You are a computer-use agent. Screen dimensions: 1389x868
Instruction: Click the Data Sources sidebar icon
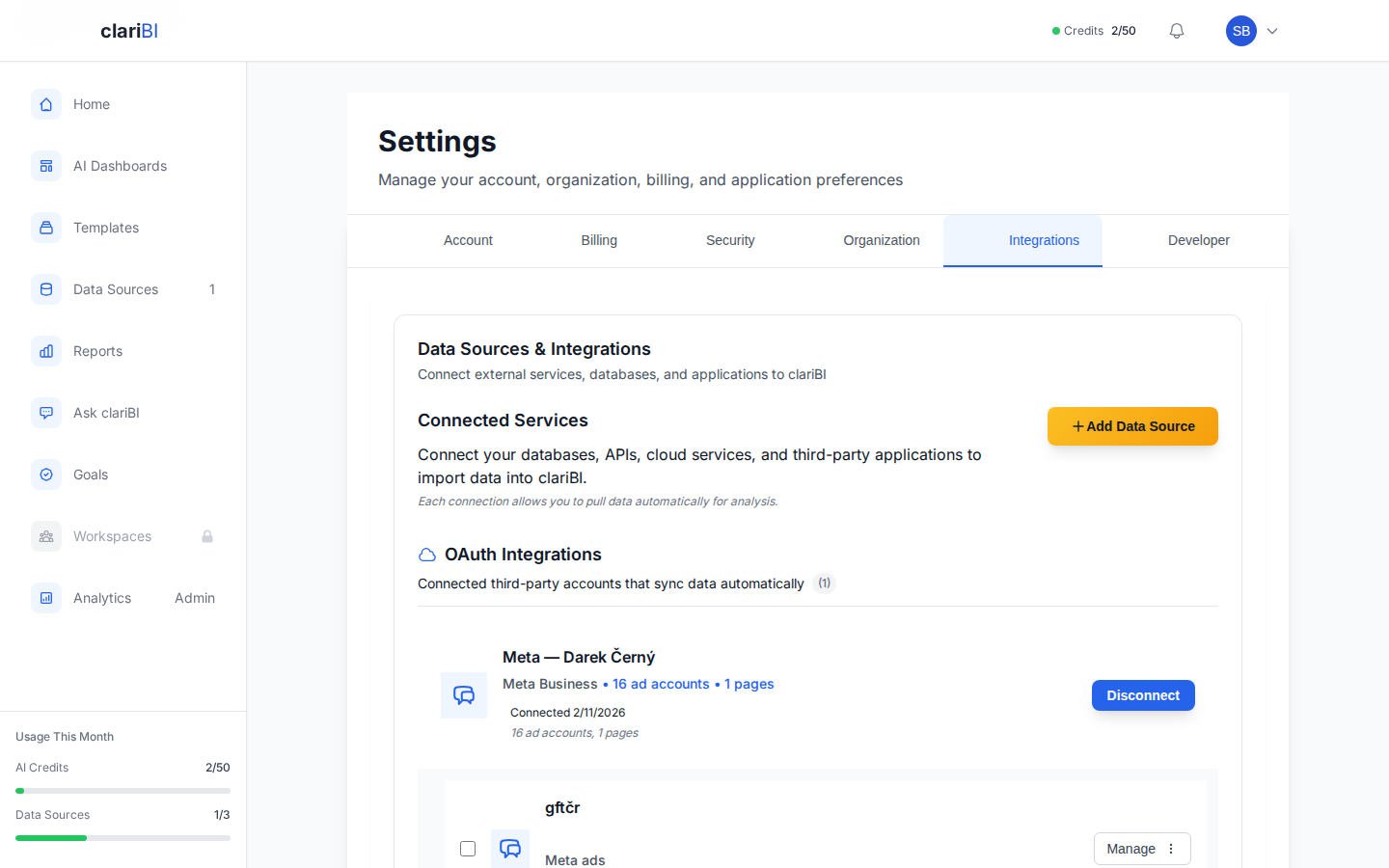pos(46,289)
